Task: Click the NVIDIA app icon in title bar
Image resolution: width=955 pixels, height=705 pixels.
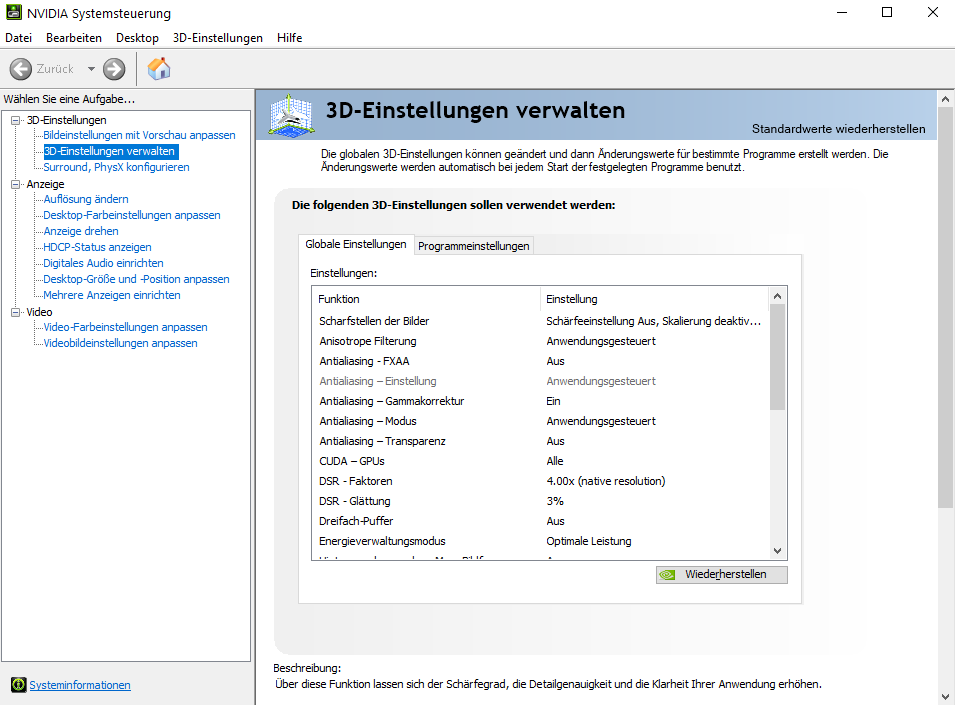Action: [x=13, y=12]
